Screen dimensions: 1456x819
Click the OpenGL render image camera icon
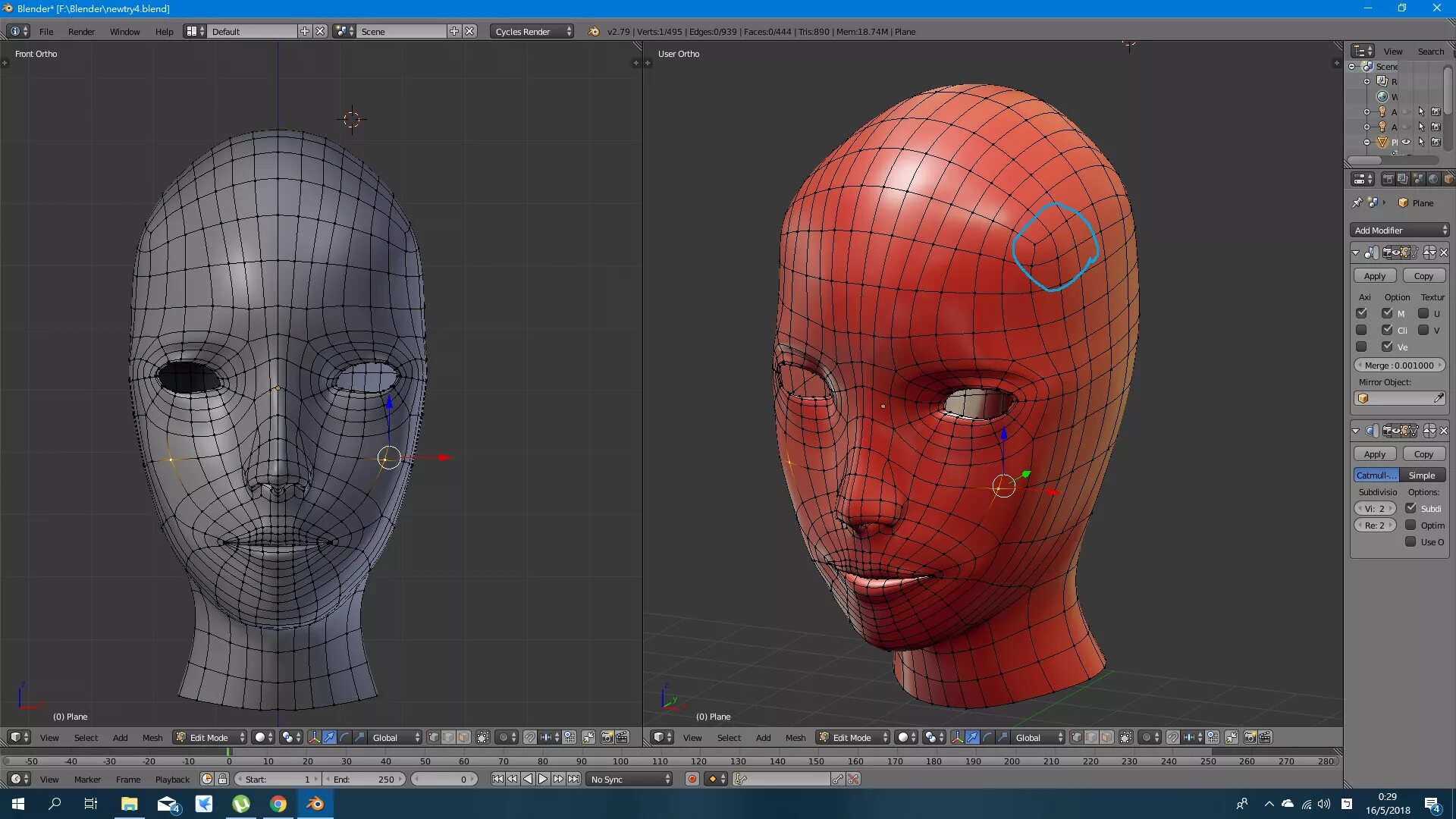(607, 737)
